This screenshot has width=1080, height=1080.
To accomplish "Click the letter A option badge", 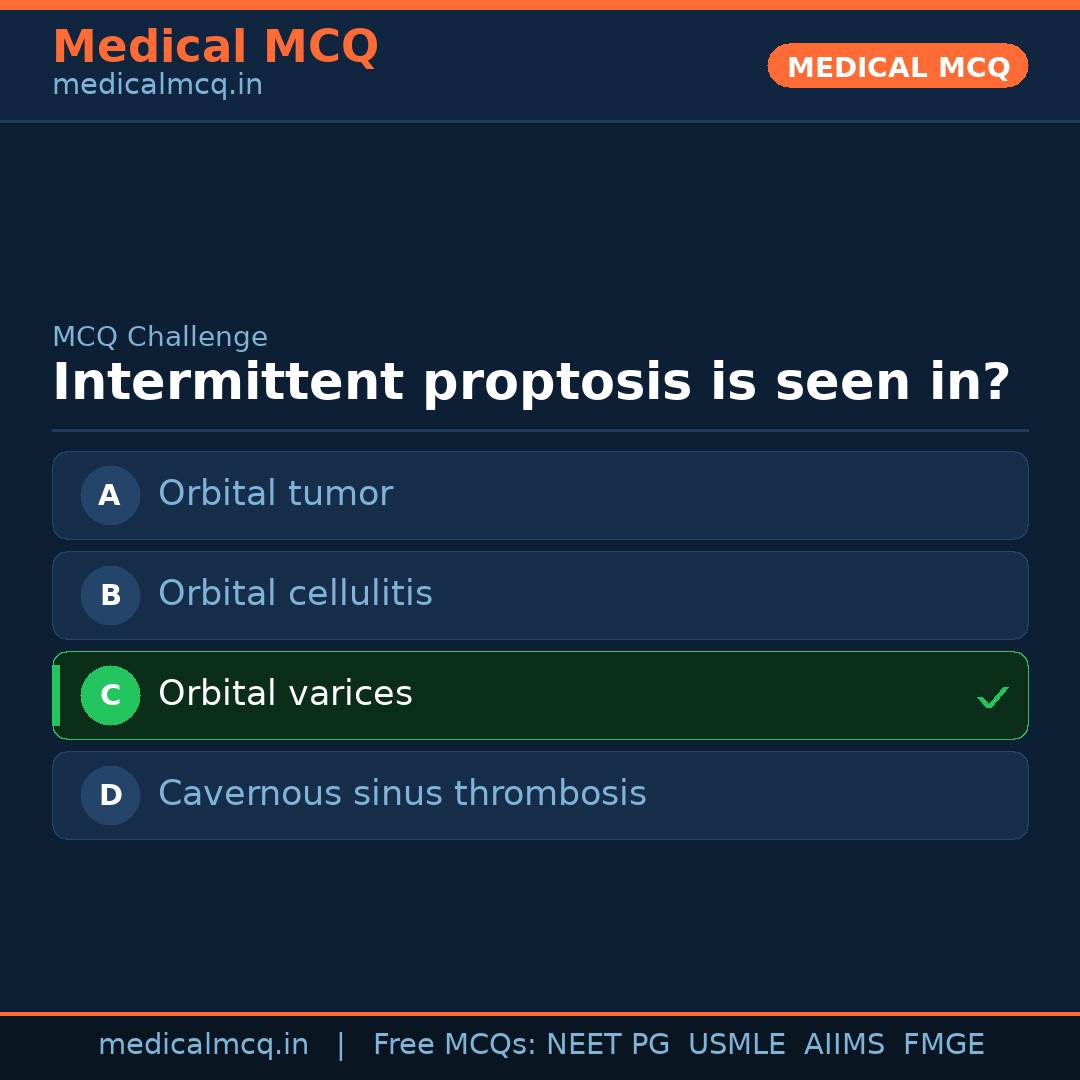I will pyautogui.click(x=110, y=495).
